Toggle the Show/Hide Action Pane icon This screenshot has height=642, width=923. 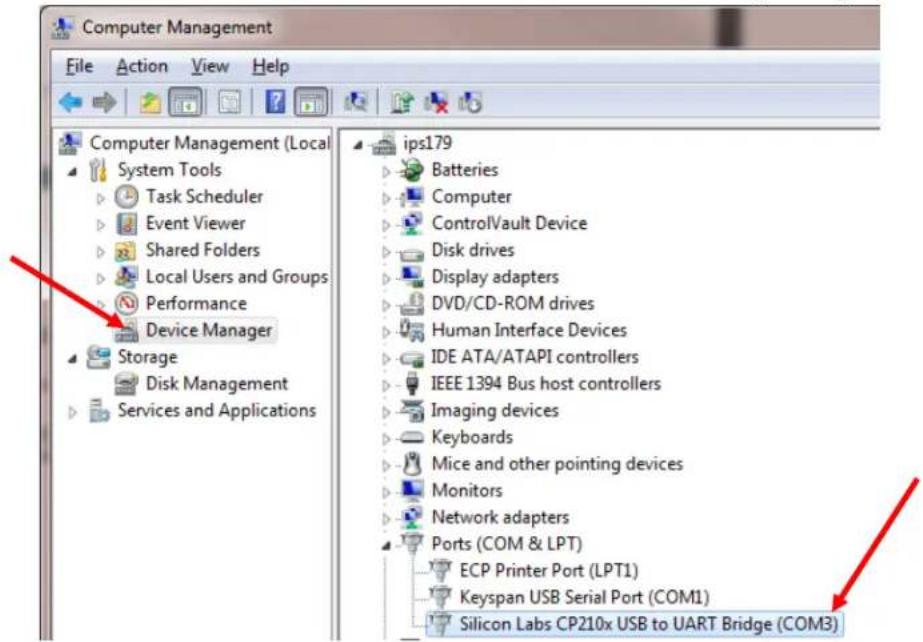pos(311,102)
